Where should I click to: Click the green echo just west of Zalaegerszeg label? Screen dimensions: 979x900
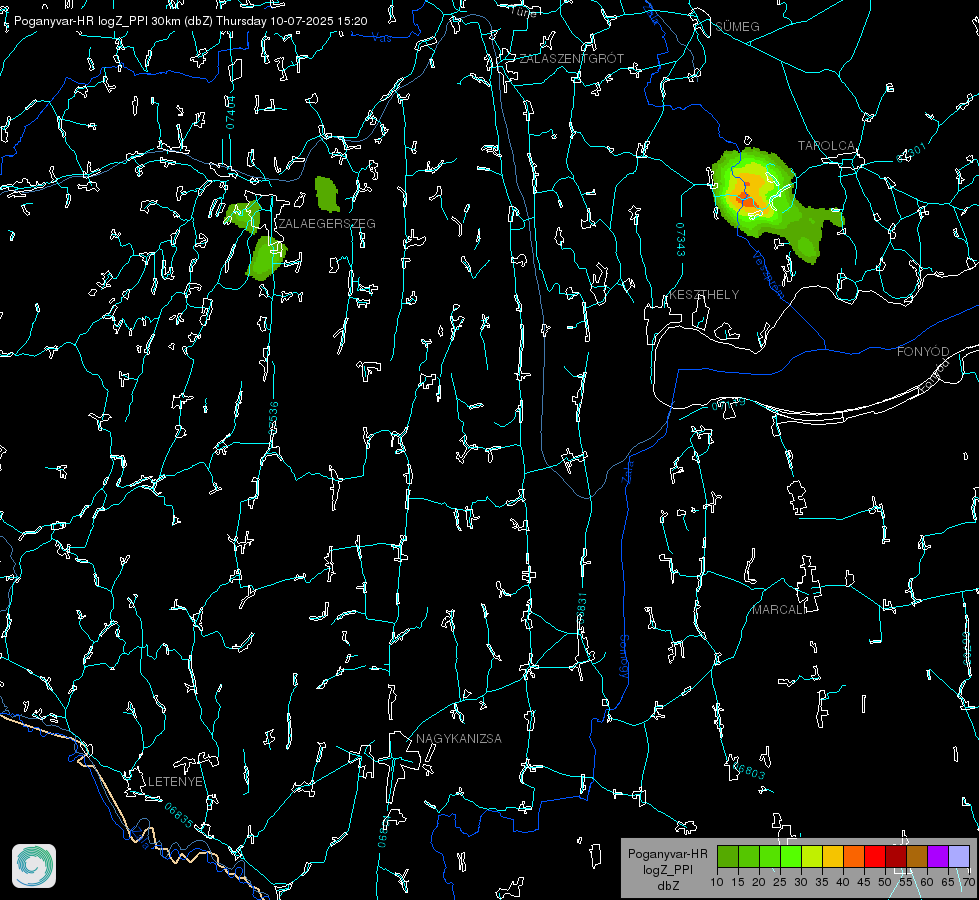tap(244, 215)
